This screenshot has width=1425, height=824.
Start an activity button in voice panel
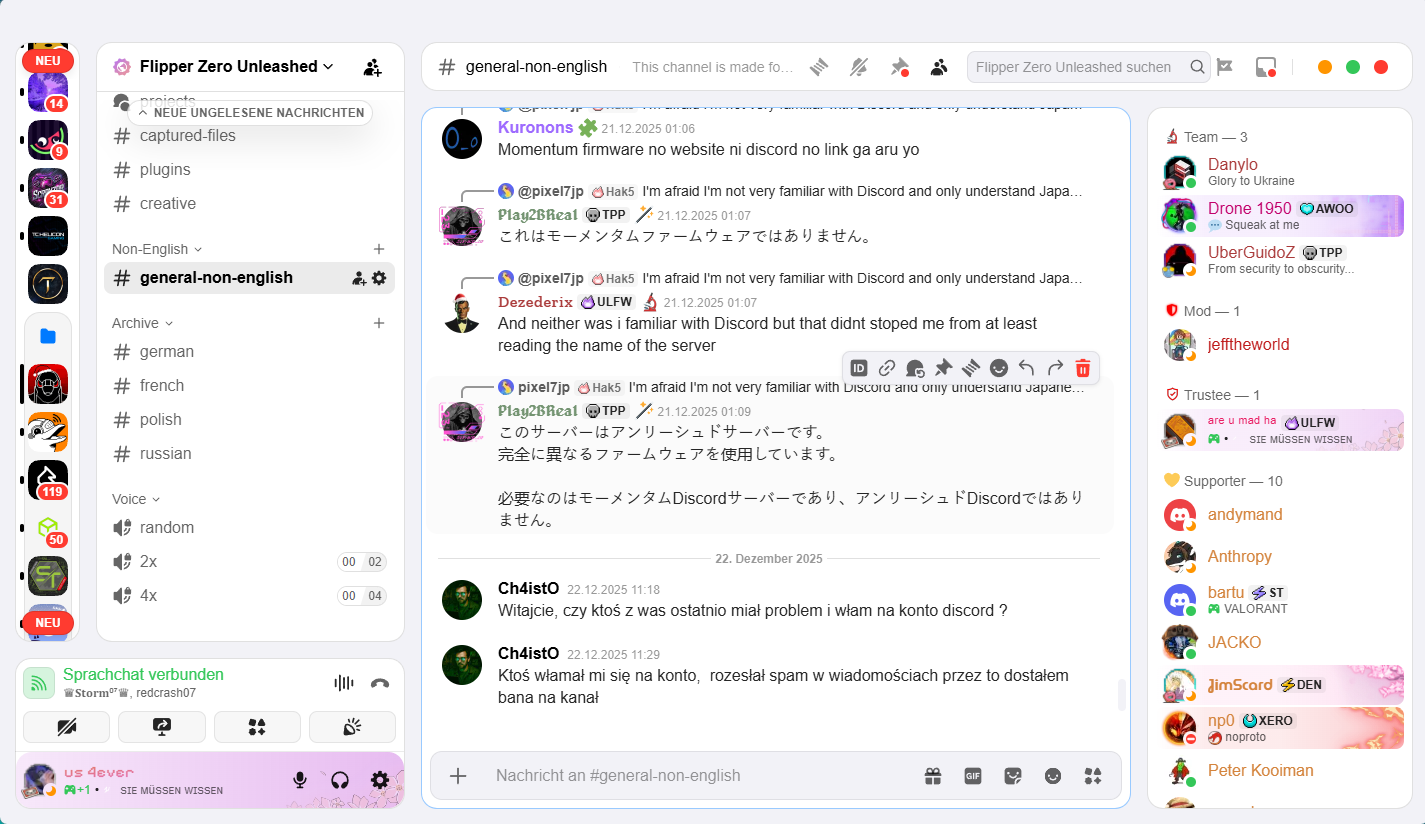(x=257, y=727)
